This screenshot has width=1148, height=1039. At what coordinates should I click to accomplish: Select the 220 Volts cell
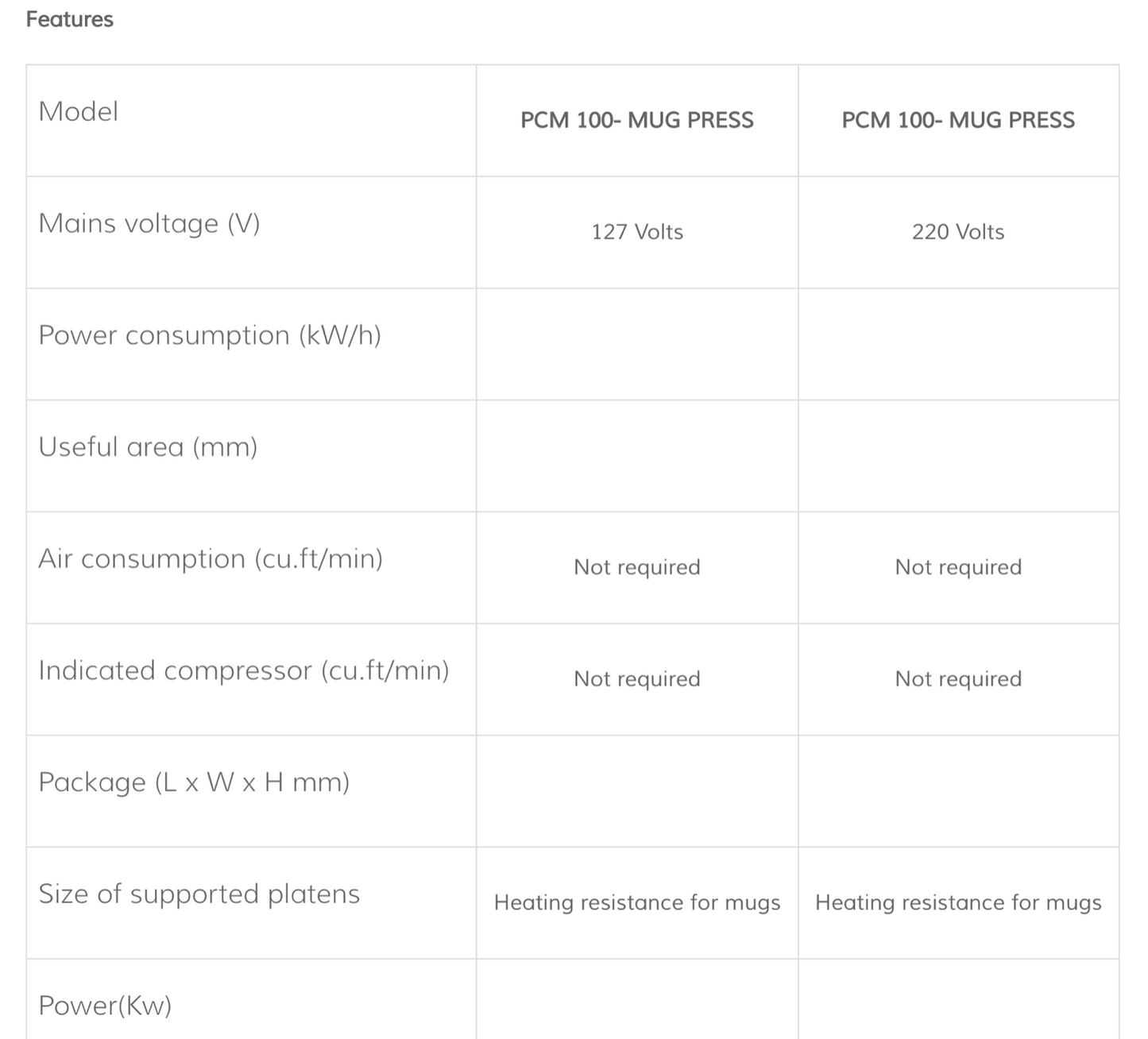click(958, 232)
